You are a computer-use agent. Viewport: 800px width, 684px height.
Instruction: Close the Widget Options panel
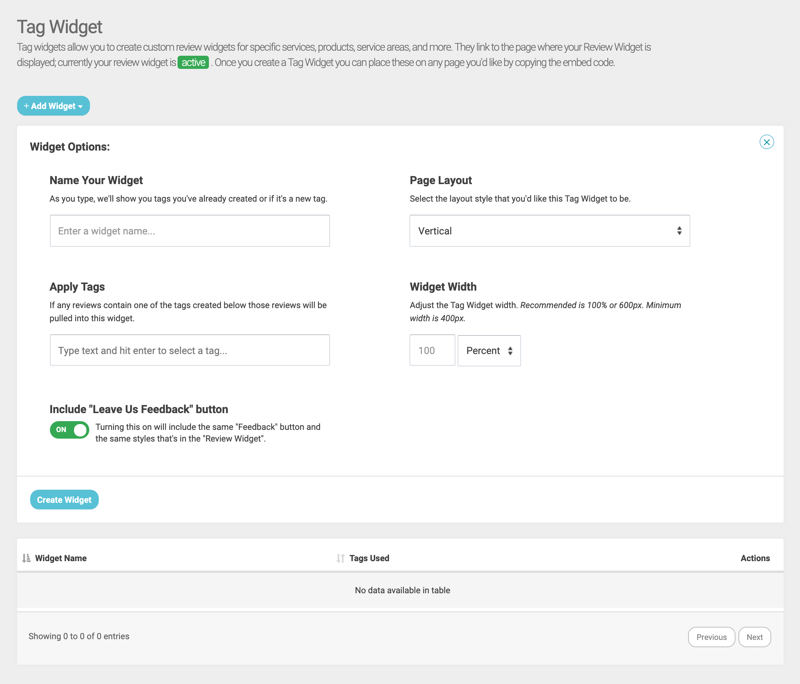(x=766, y=142)
